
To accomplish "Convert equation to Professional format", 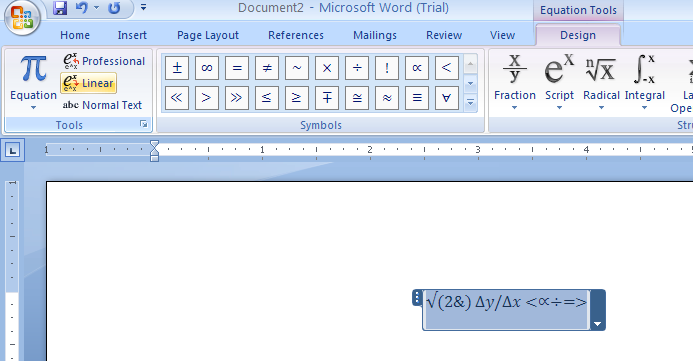I will pyautogui.click(x=104, y=61).
